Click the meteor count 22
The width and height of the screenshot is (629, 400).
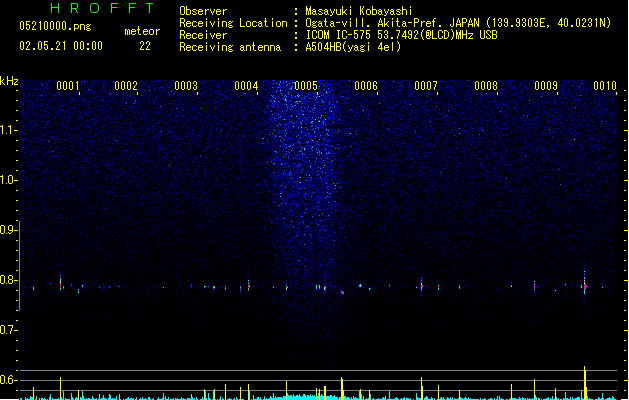tap(145, 46)
